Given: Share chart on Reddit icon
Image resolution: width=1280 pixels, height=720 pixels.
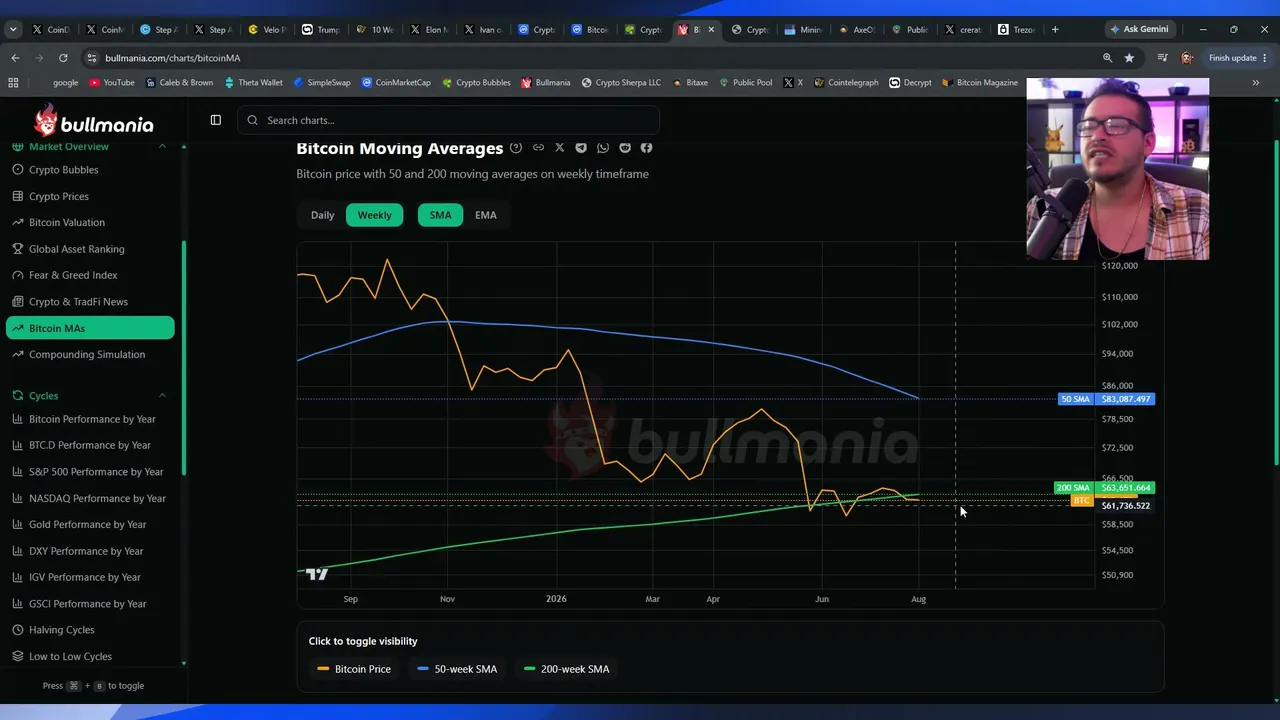Looking at the screenshot, I should click(x=625, y=148).
